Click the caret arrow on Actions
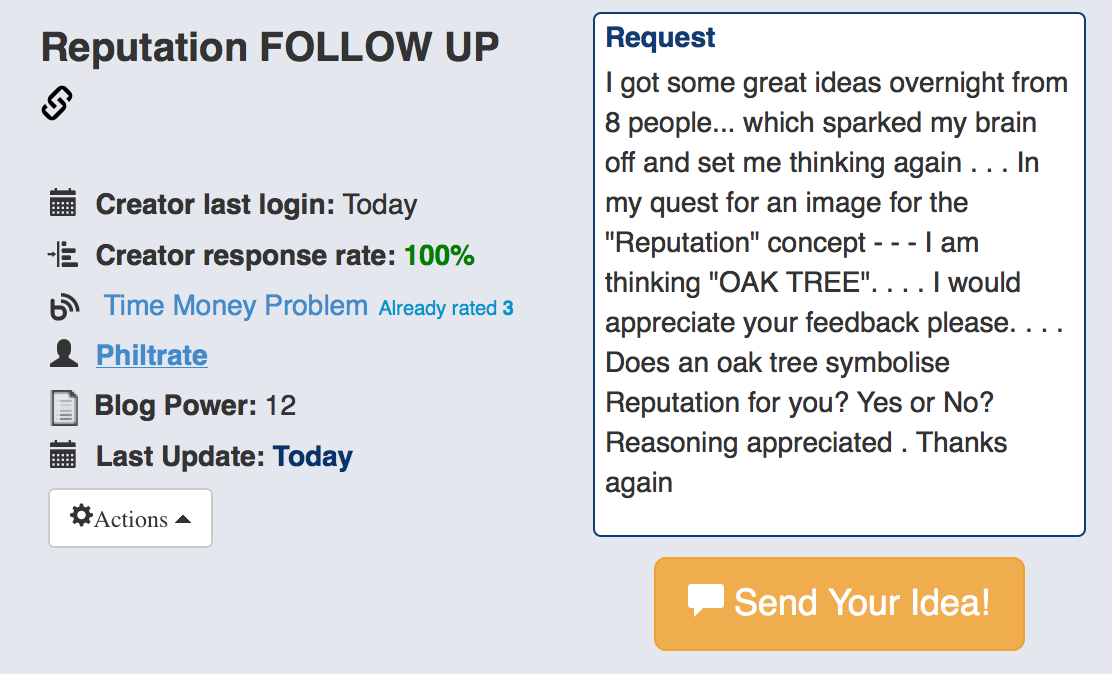 [x=183, y=520]
